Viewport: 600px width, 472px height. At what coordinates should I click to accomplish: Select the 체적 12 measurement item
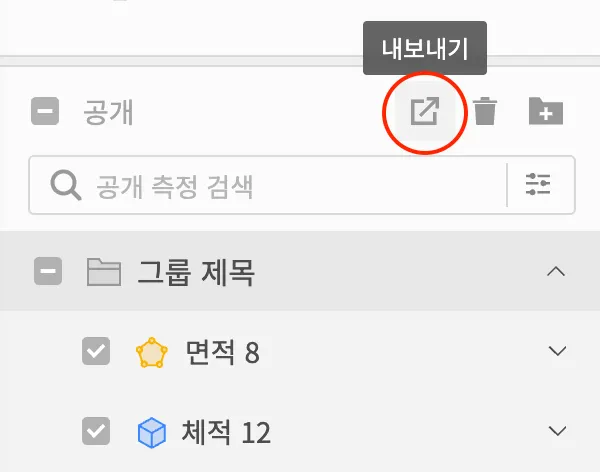point(226,432)
